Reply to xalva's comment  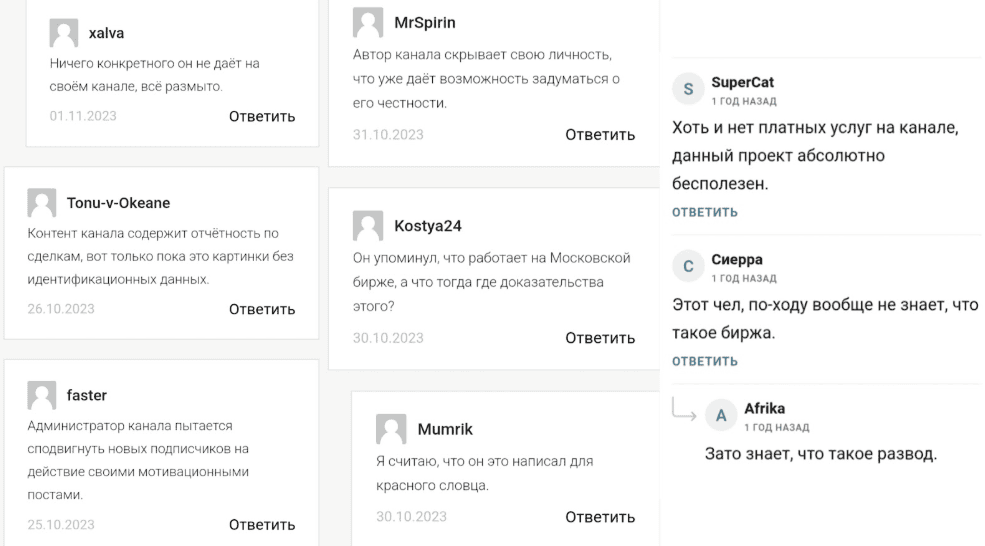262,116
